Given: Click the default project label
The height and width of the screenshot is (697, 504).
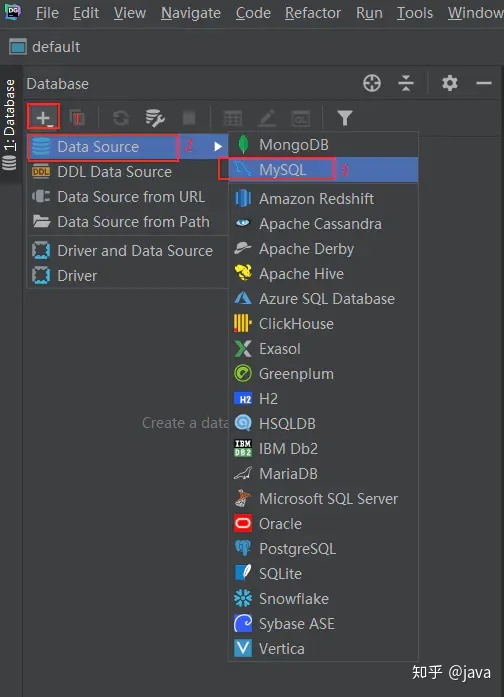Looking at the screenshot, I should pos(56,47).
